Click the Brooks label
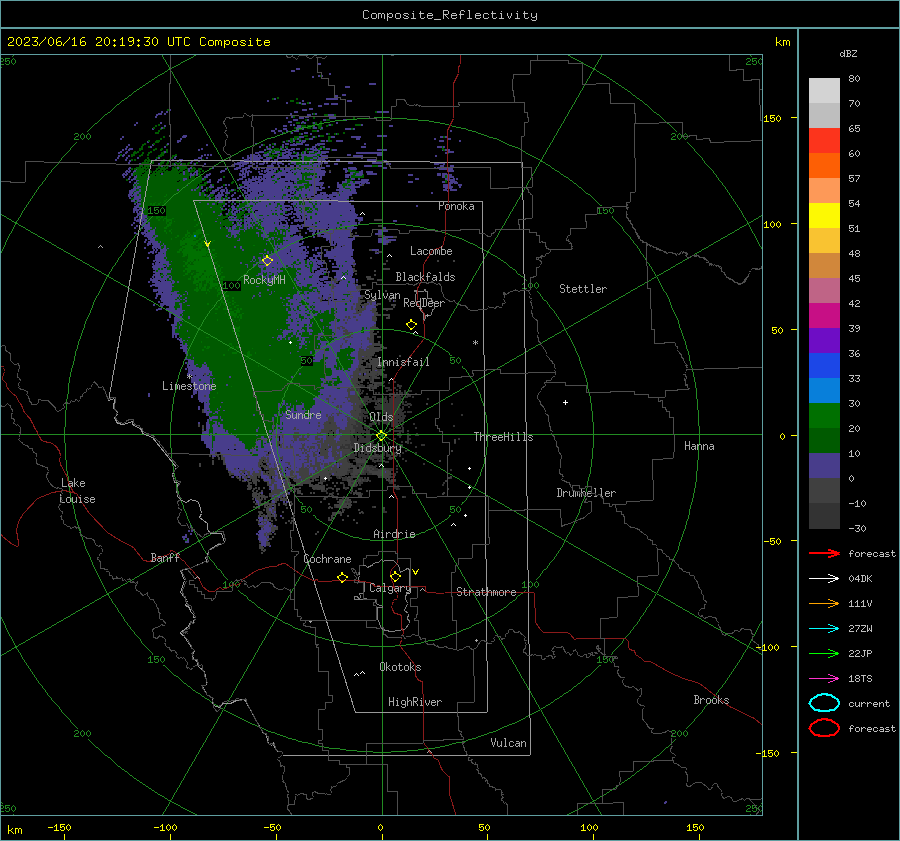The width and height of the screenshot is (900, 841). (711, 700)
